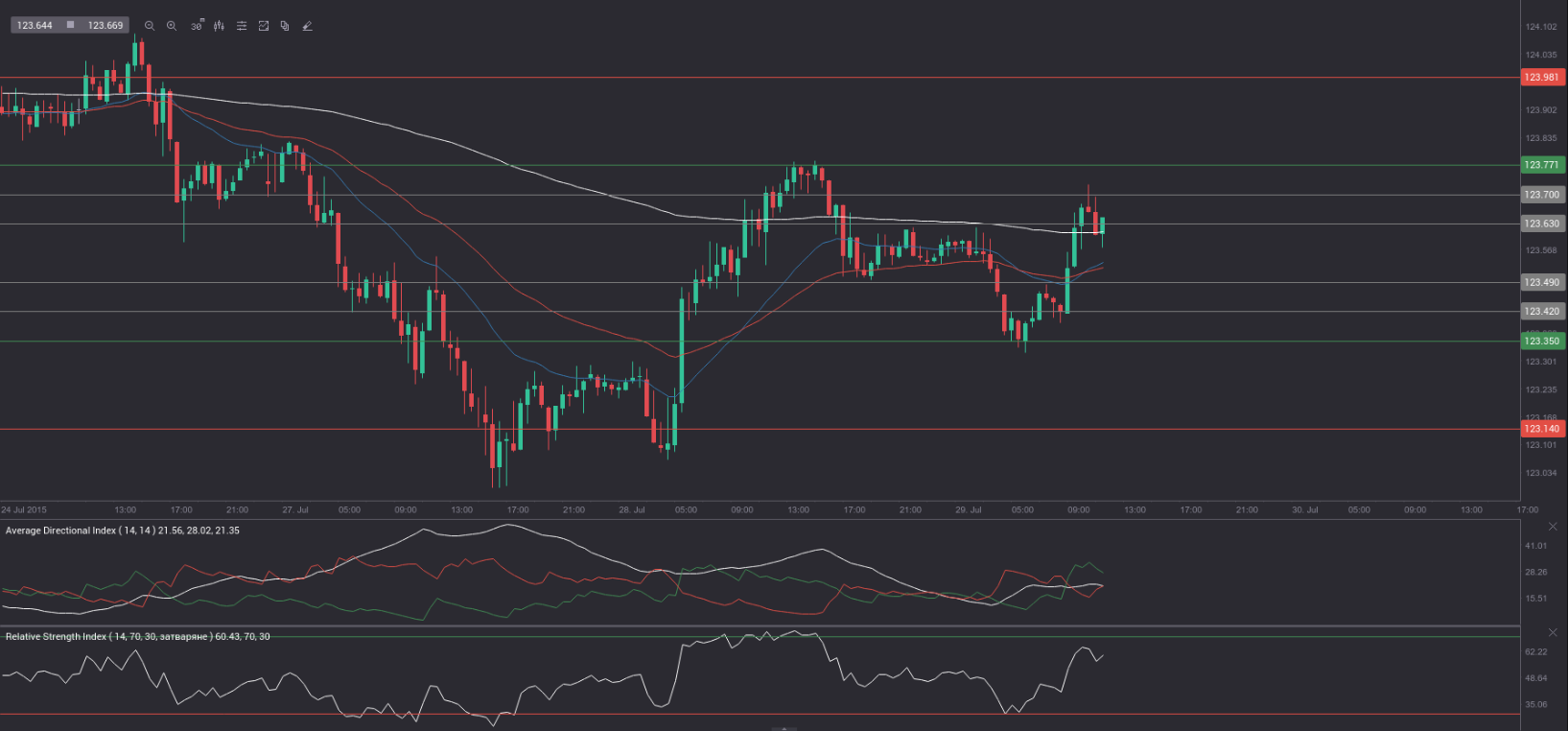Select the drawing pencil tool
This screenshot has width=1568, height=731.
(x=307, y=26)
